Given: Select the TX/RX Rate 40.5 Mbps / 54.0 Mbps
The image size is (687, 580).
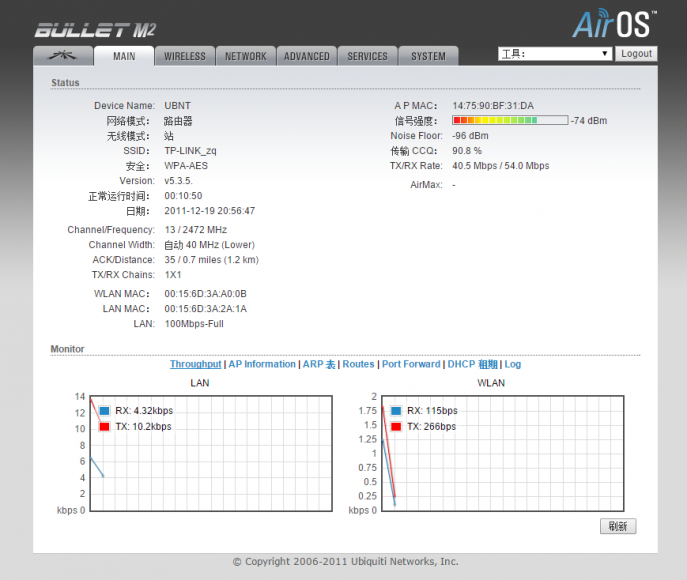Looking at the screenshot, I should coord(501,166).
